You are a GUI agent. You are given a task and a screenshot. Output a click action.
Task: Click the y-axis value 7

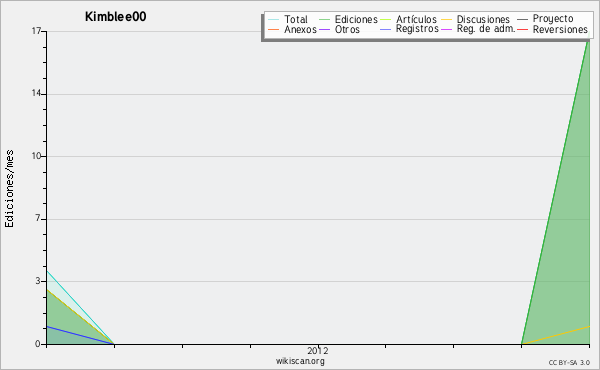(38, 218)
